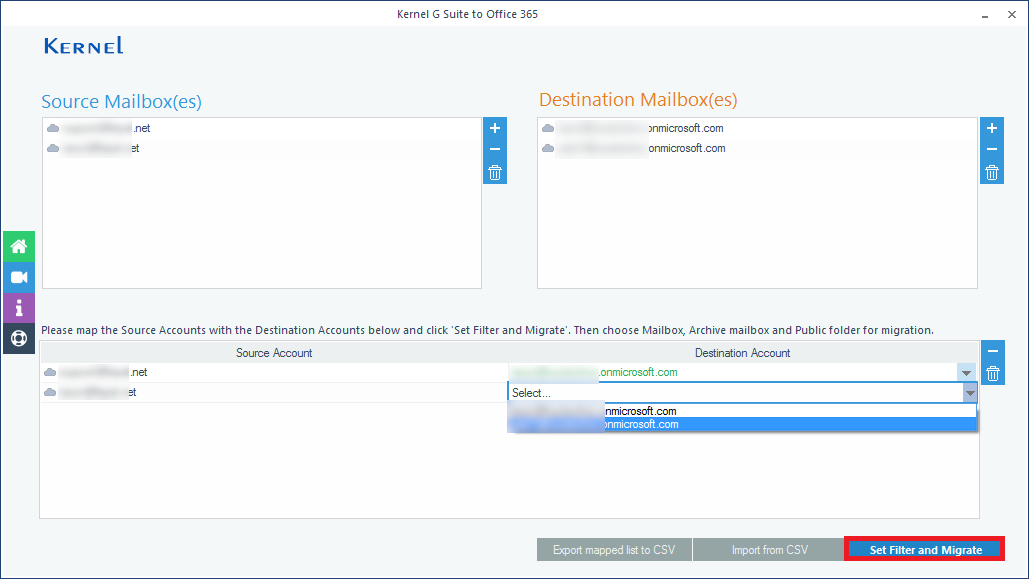
Task: Click Export mapped list to CSV
Action: click(x=614, y=550)
